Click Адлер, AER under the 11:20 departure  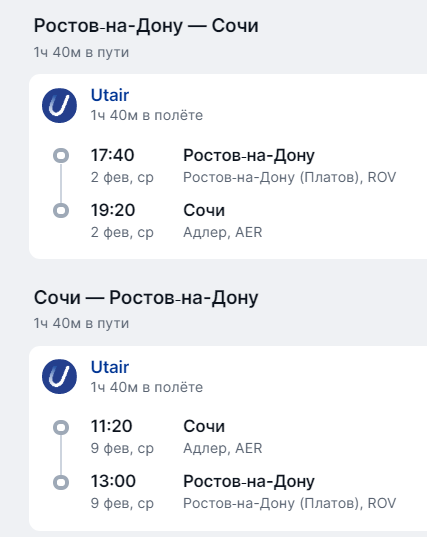pos(223,448)
